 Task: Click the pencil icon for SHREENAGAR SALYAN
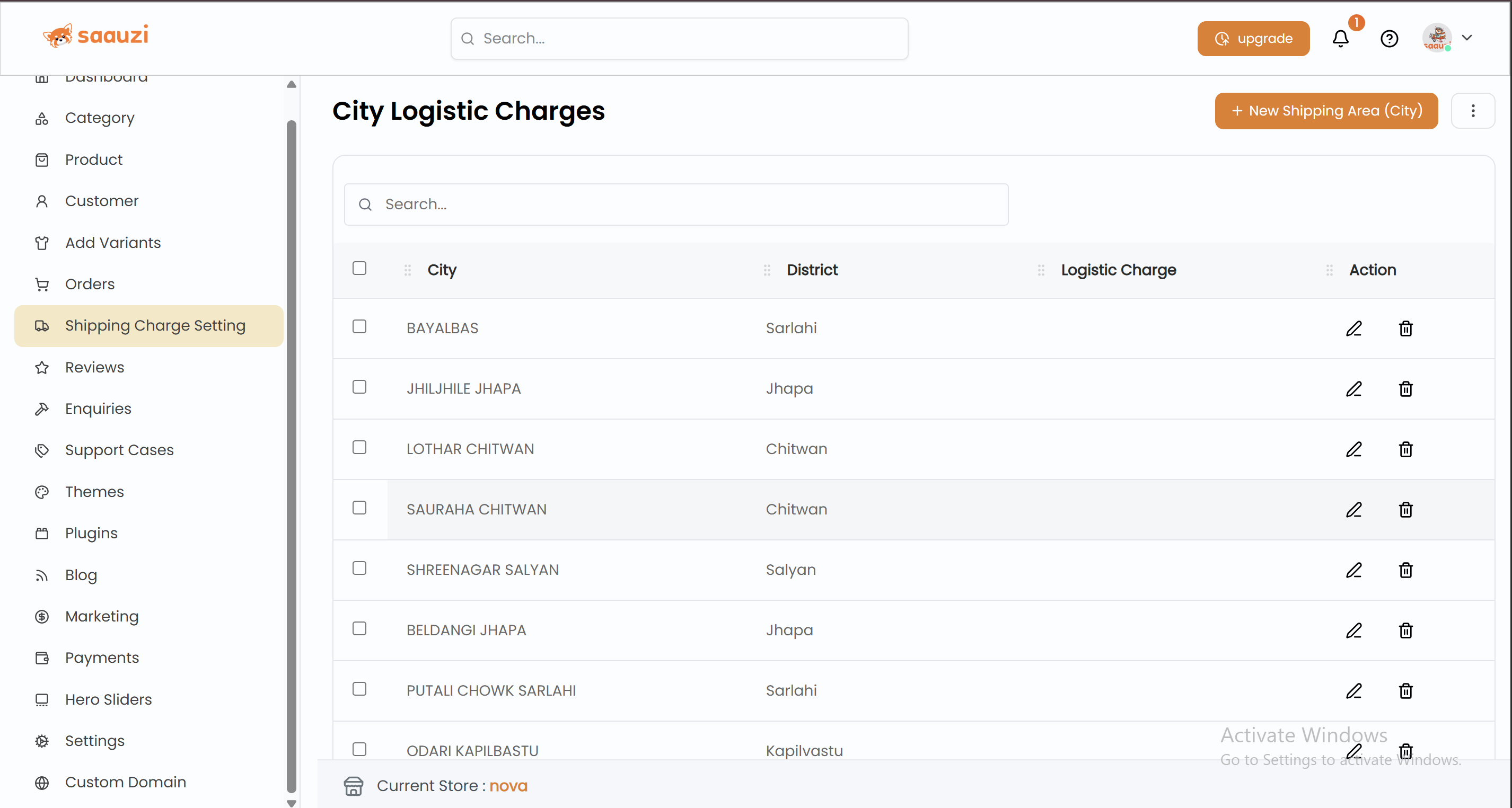tap(1353, 570)
